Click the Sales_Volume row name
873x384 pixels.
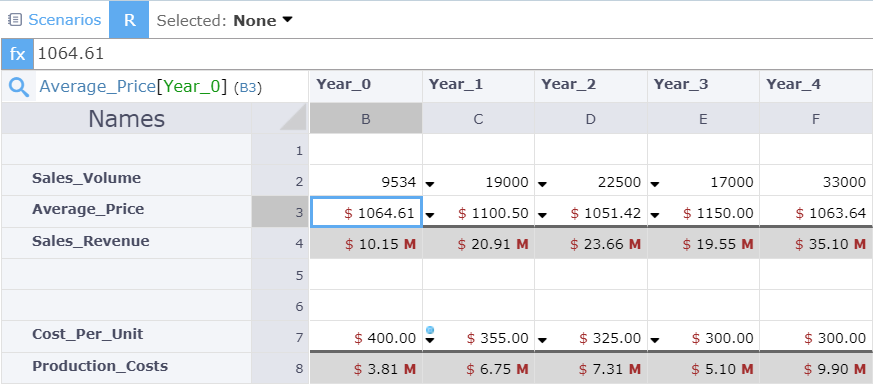click(86, 178)
